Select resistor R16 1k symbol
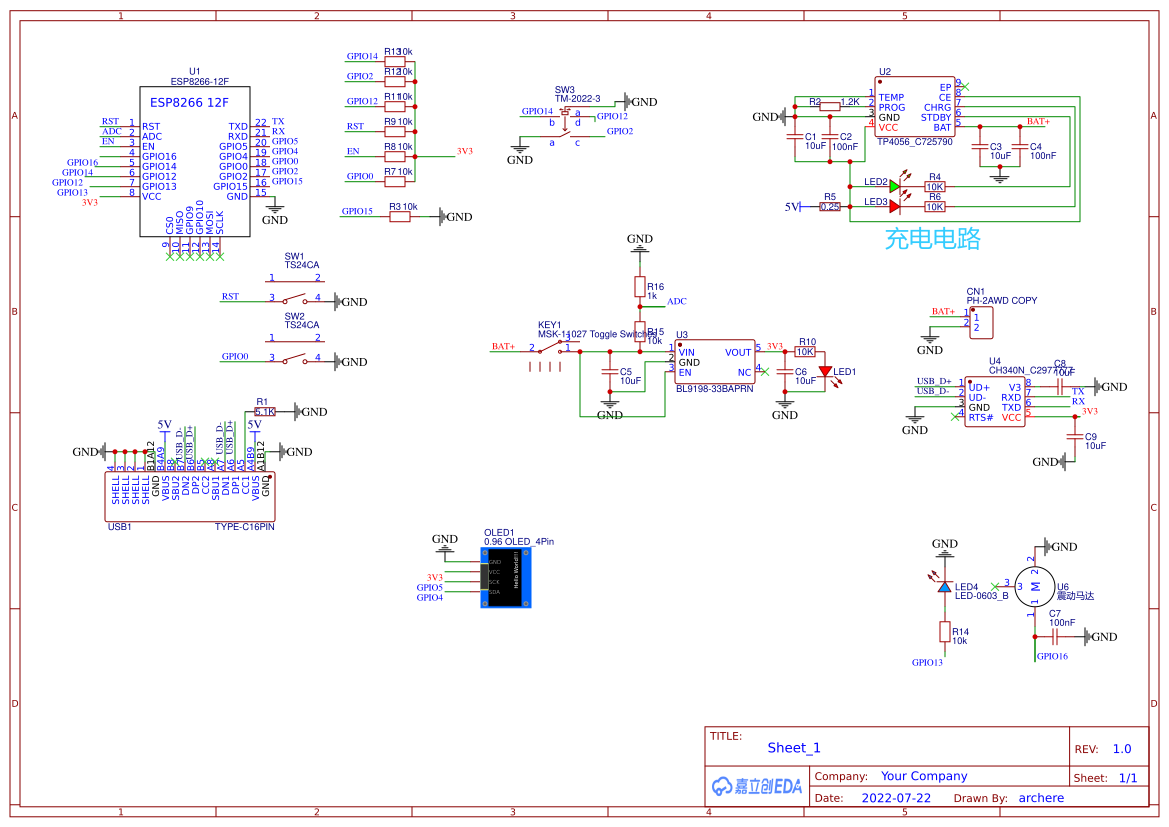 640,286
